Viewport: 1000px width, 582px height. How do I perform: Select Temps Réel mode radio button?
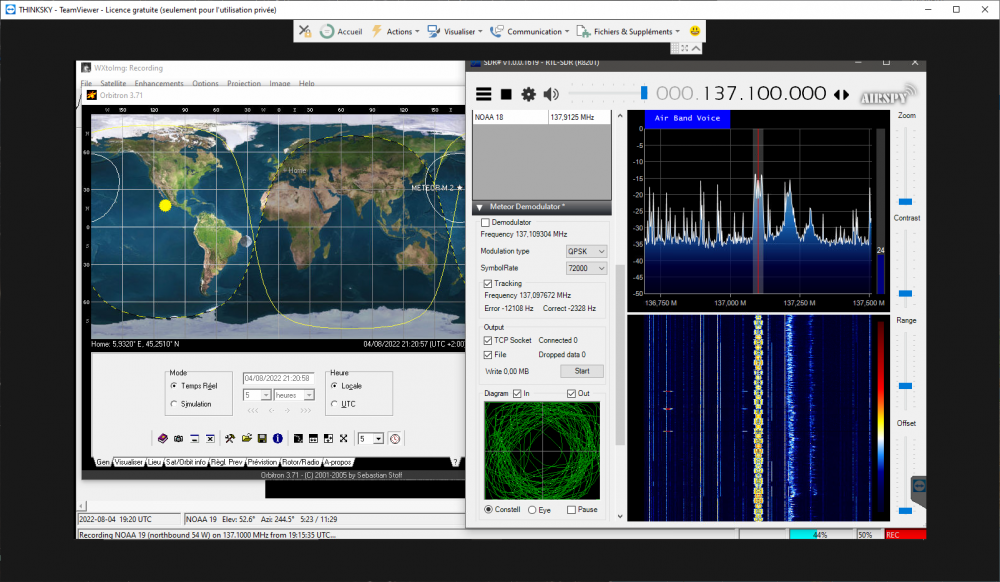click(x=174, y=386)
